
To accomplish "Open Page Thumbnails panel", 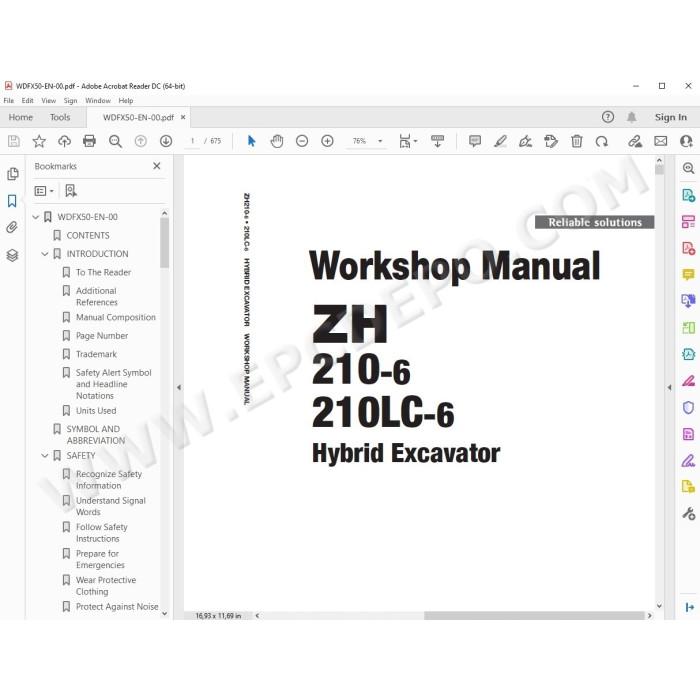I will coord(12,174).
